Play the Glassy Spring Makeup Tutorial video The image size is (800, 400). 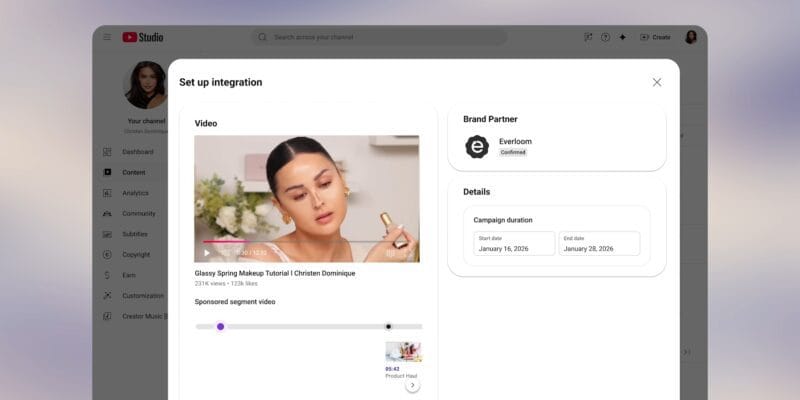207,253
